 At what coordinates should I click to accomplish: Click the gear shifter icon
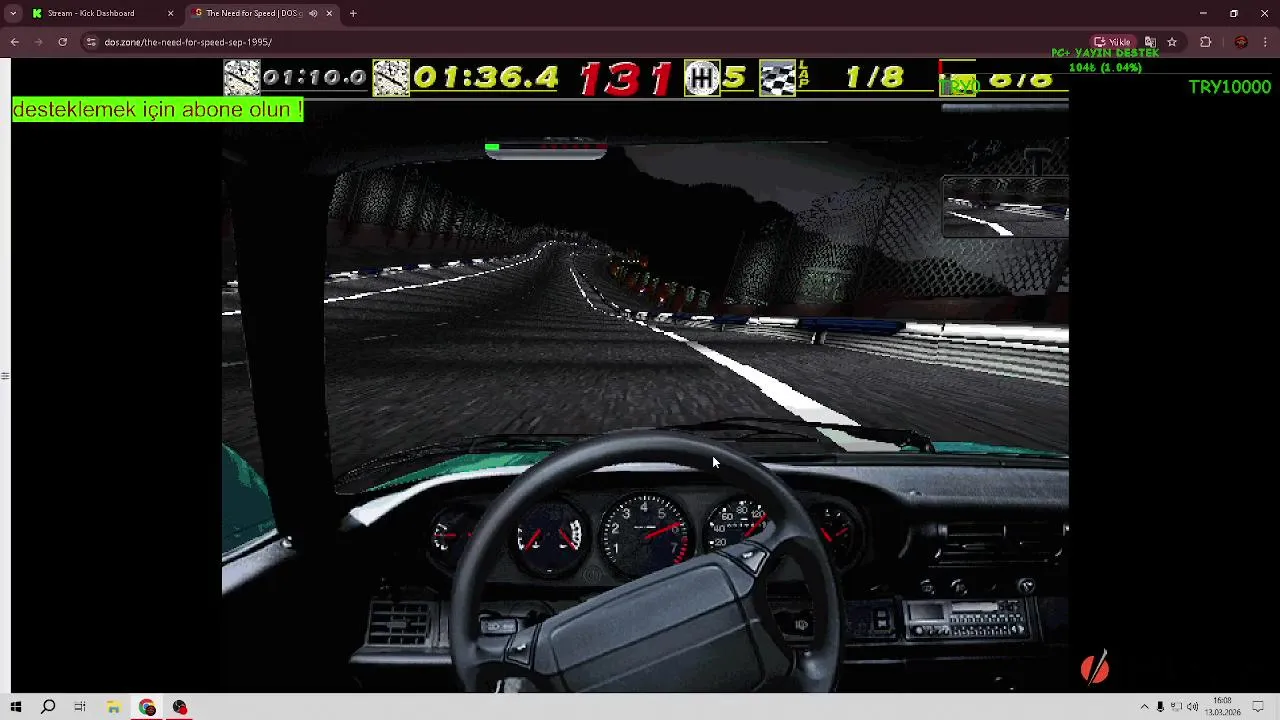pyautogui.click(x=702, y=78)
